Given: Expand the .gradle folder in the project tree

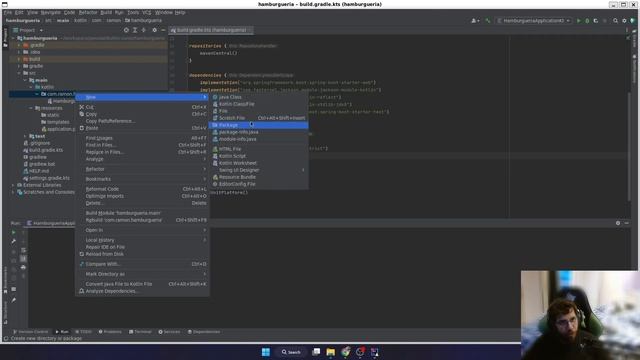Looking at the screenshot, I should click(x=19, y=45).
